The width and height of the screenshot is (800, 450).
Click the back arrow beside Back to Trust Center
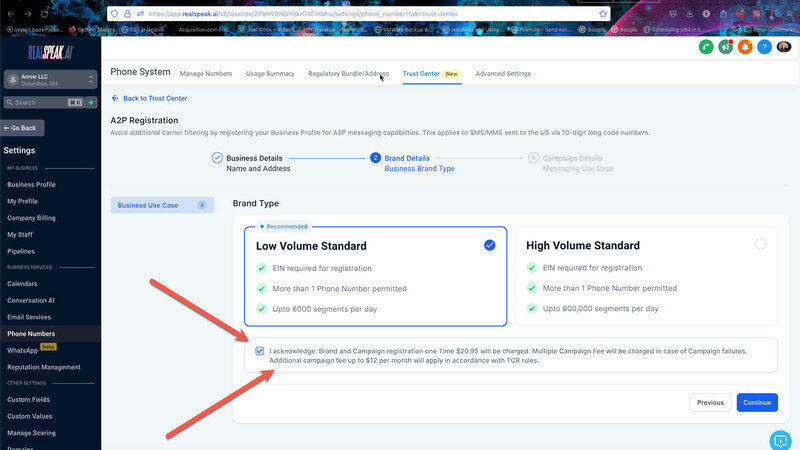pos(115,98)
